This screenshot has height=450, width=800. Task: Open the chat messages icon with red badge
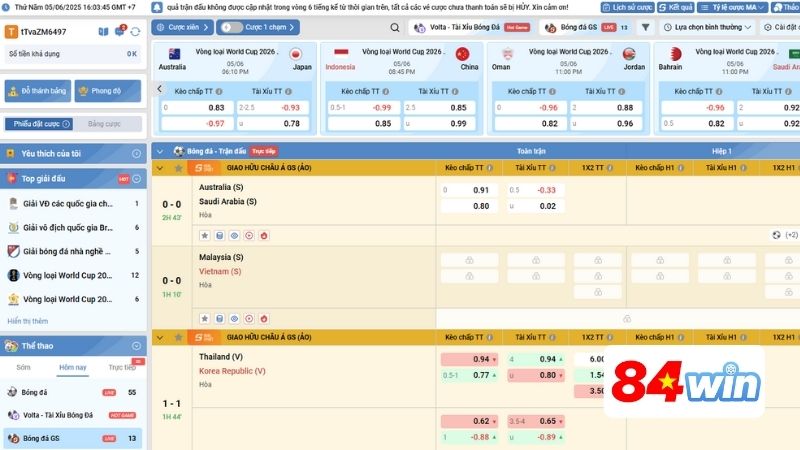[x=119, y=32]
